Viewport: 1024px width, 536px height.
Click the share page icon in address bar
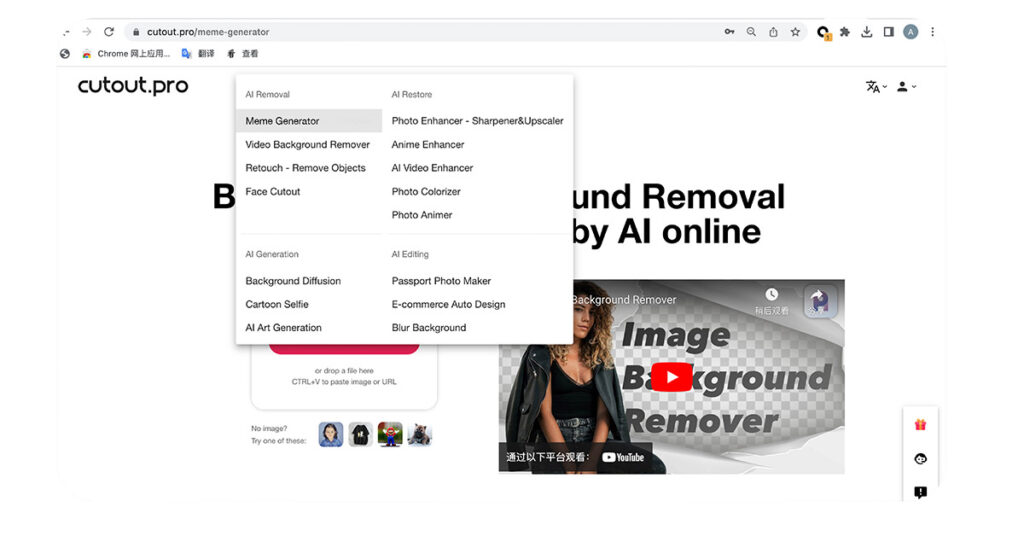pyautogui.click(x=773, y=32)
